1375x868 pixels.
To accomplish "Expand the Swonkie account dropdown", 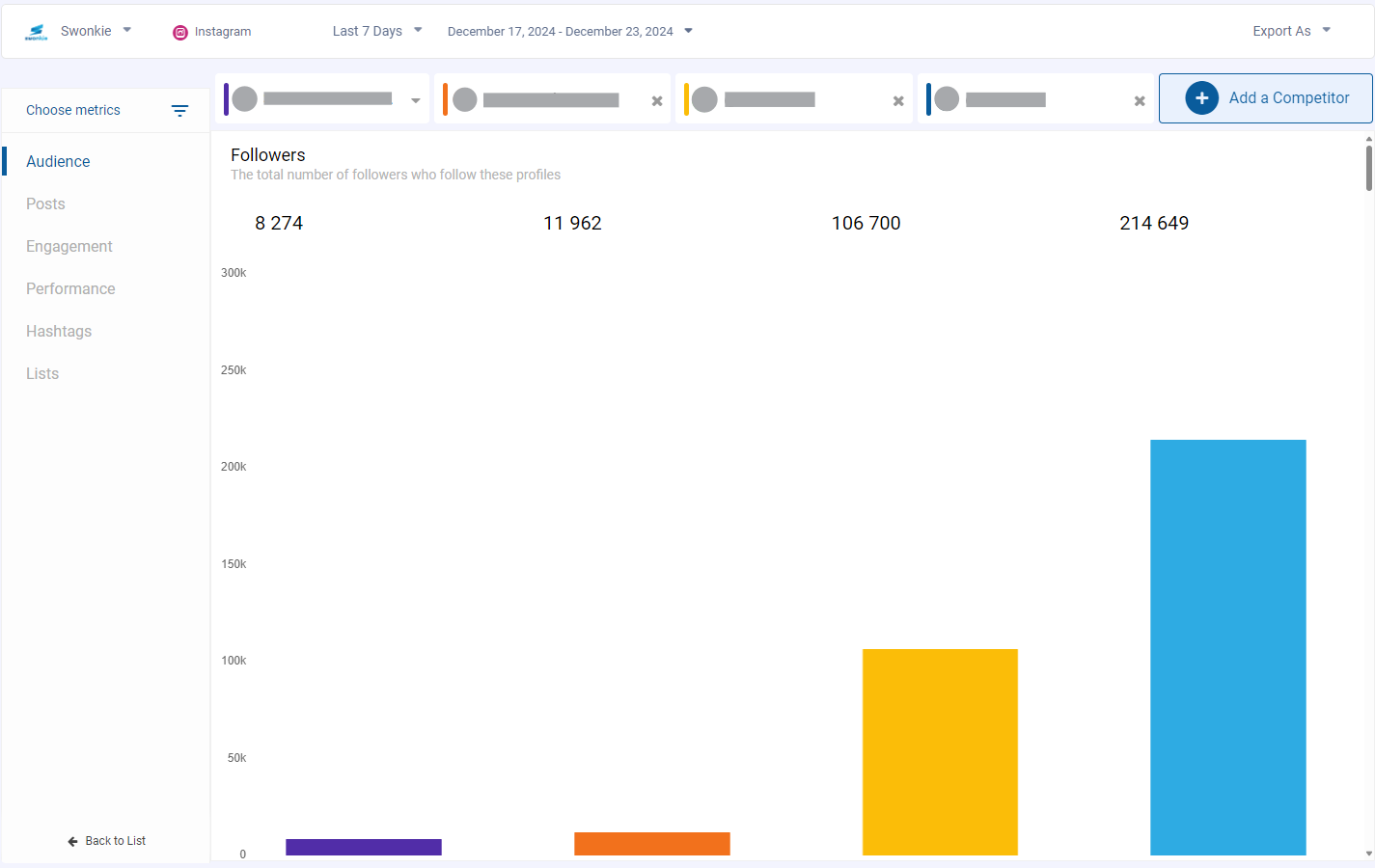I will pyautogui.click(x=127, y=30).
